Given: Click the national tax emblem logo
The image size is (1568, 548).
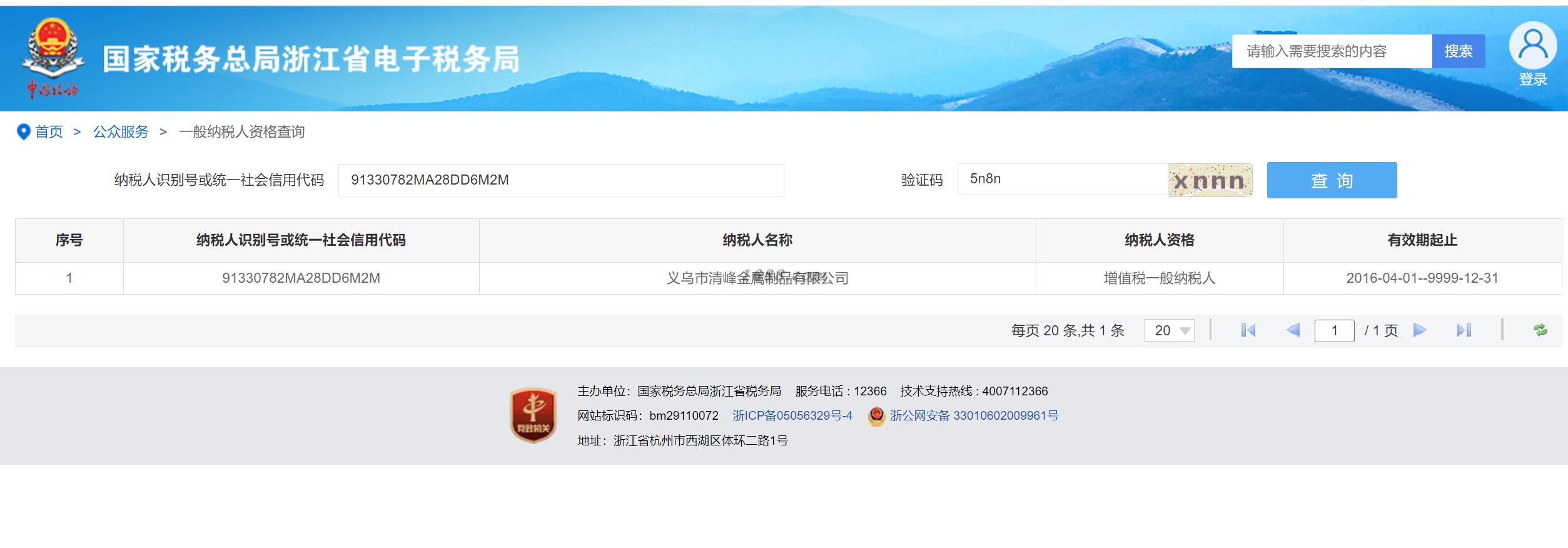Looking at the screenshot, I should coord(53,59).
